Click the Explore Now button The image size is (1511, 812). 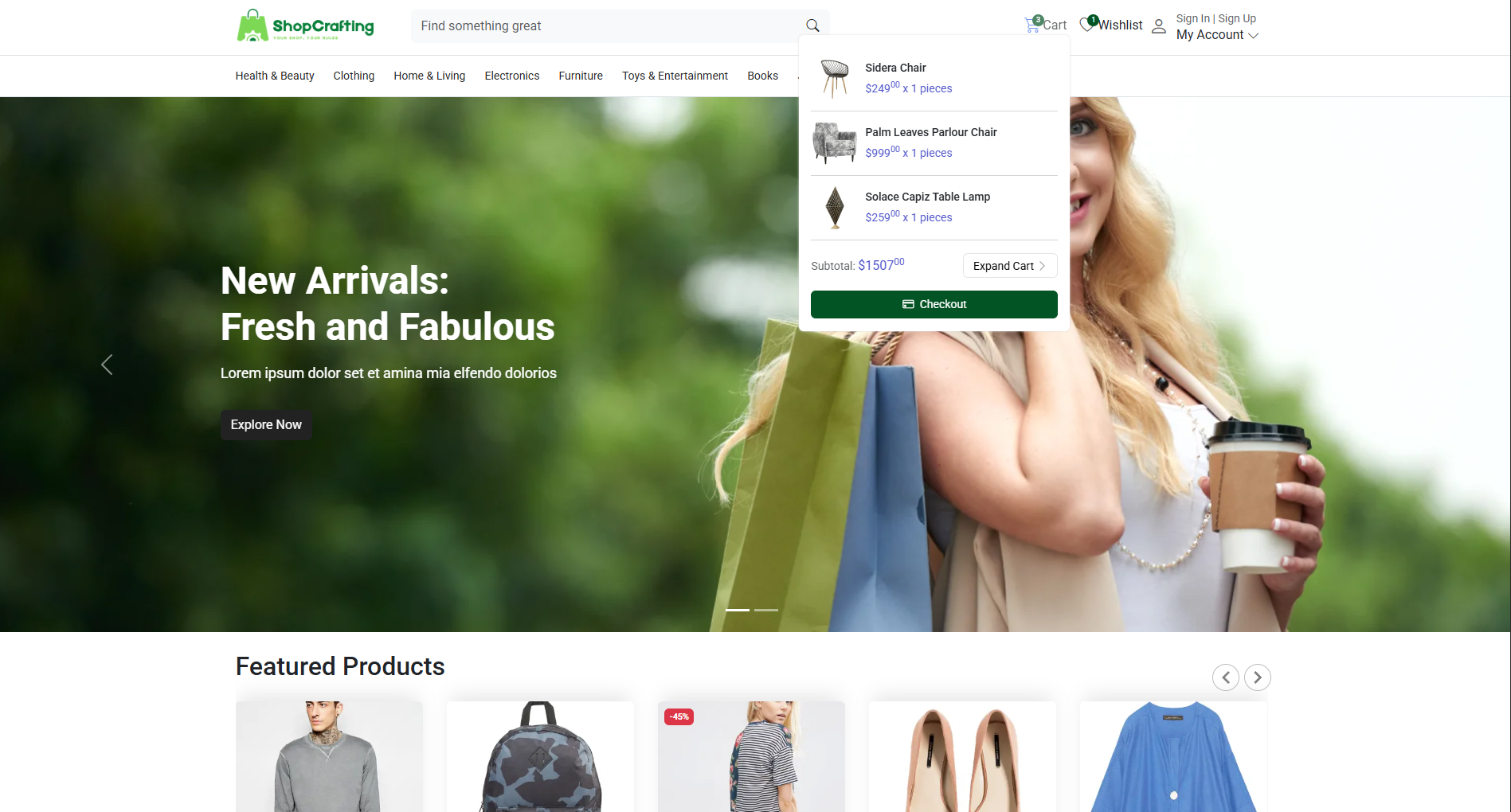click(266, 425)
